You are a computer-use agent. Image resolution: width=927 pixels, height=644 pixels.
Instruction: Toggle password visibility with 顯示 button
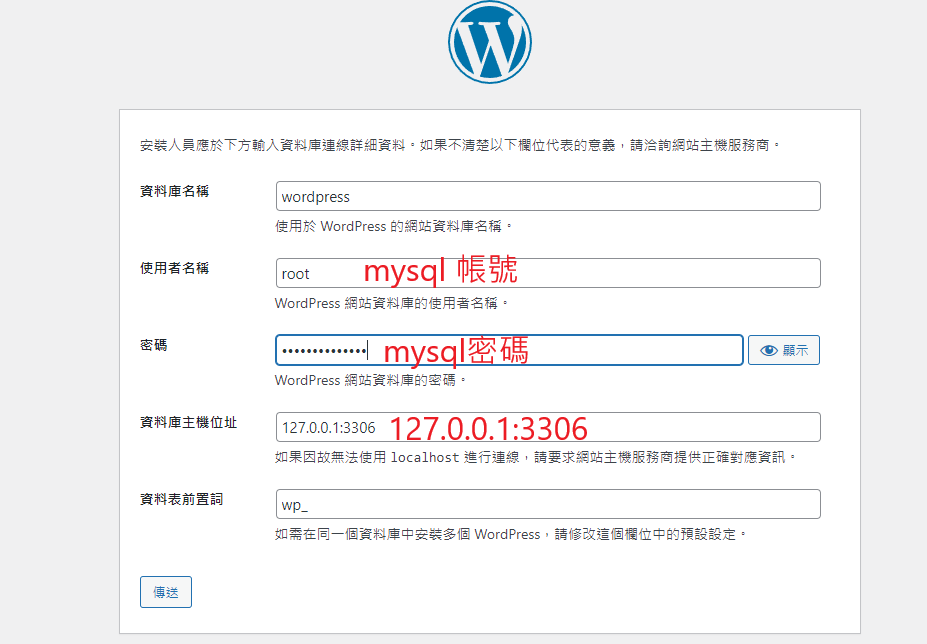pyautogui.click(x=784, y=350)
